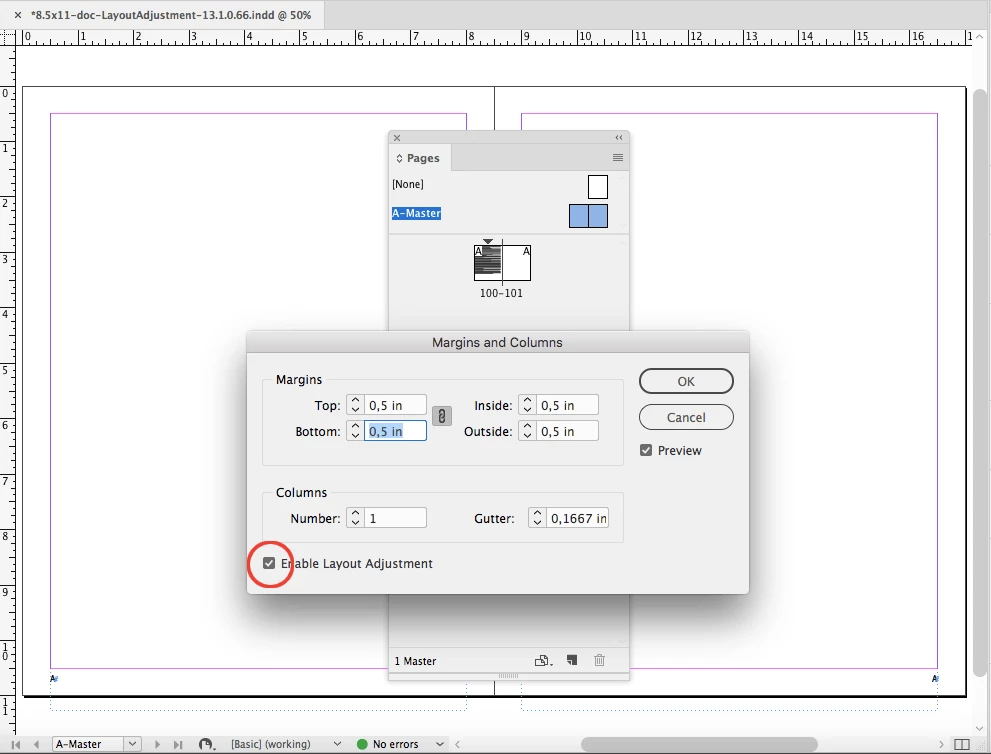Click the Outside margin stepper arrows
The height and width of the screenshot is (754, 991).
pyautogui.click(x=527, y=431)
